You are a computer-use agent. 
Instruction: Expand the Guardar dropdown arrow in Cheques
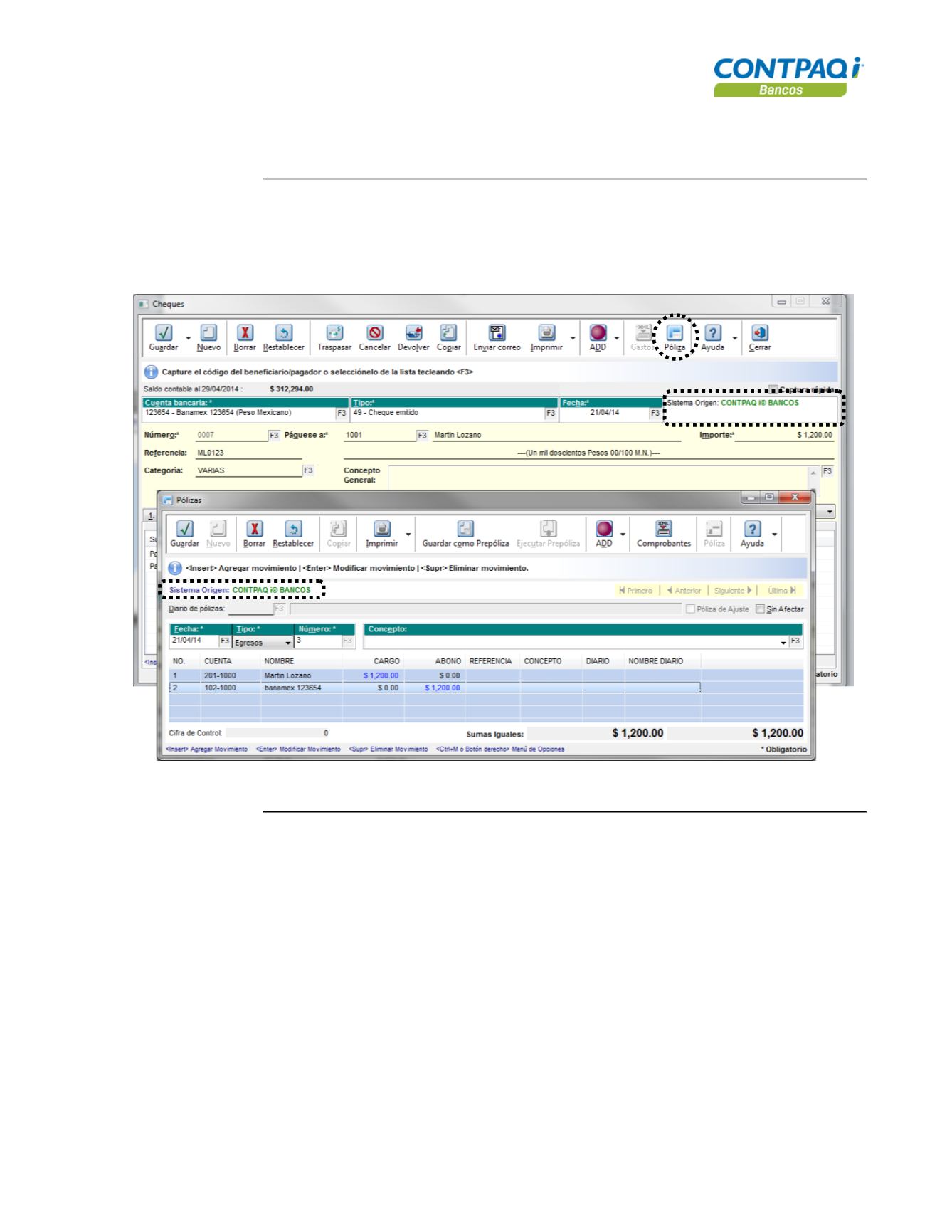coord(189,338)
